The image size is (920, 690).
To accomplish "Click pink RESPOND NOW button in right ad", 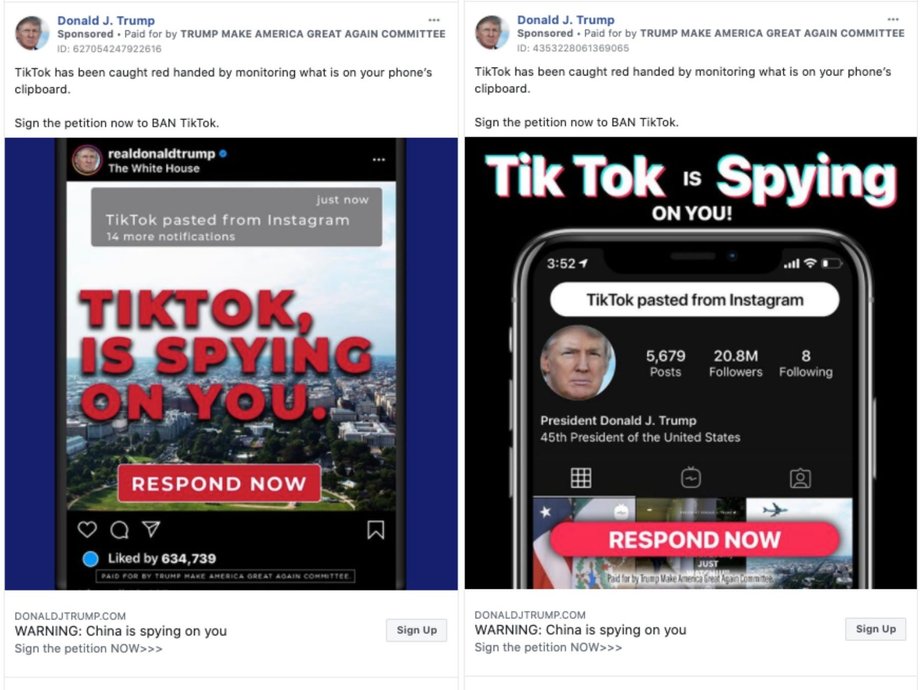I will [695, 539].
